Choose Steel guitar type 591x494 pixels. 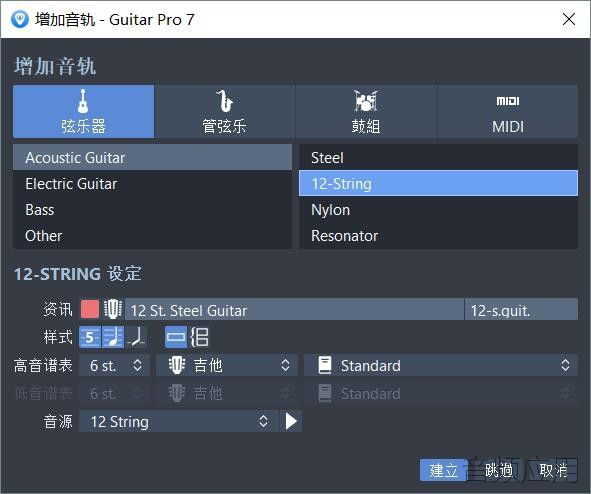coord(438,158)
